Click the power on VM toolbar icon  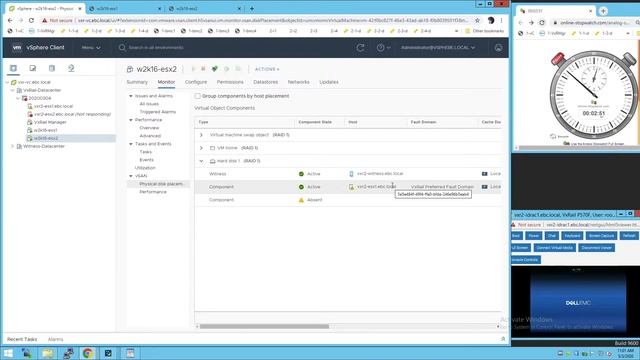coord(193,69)
